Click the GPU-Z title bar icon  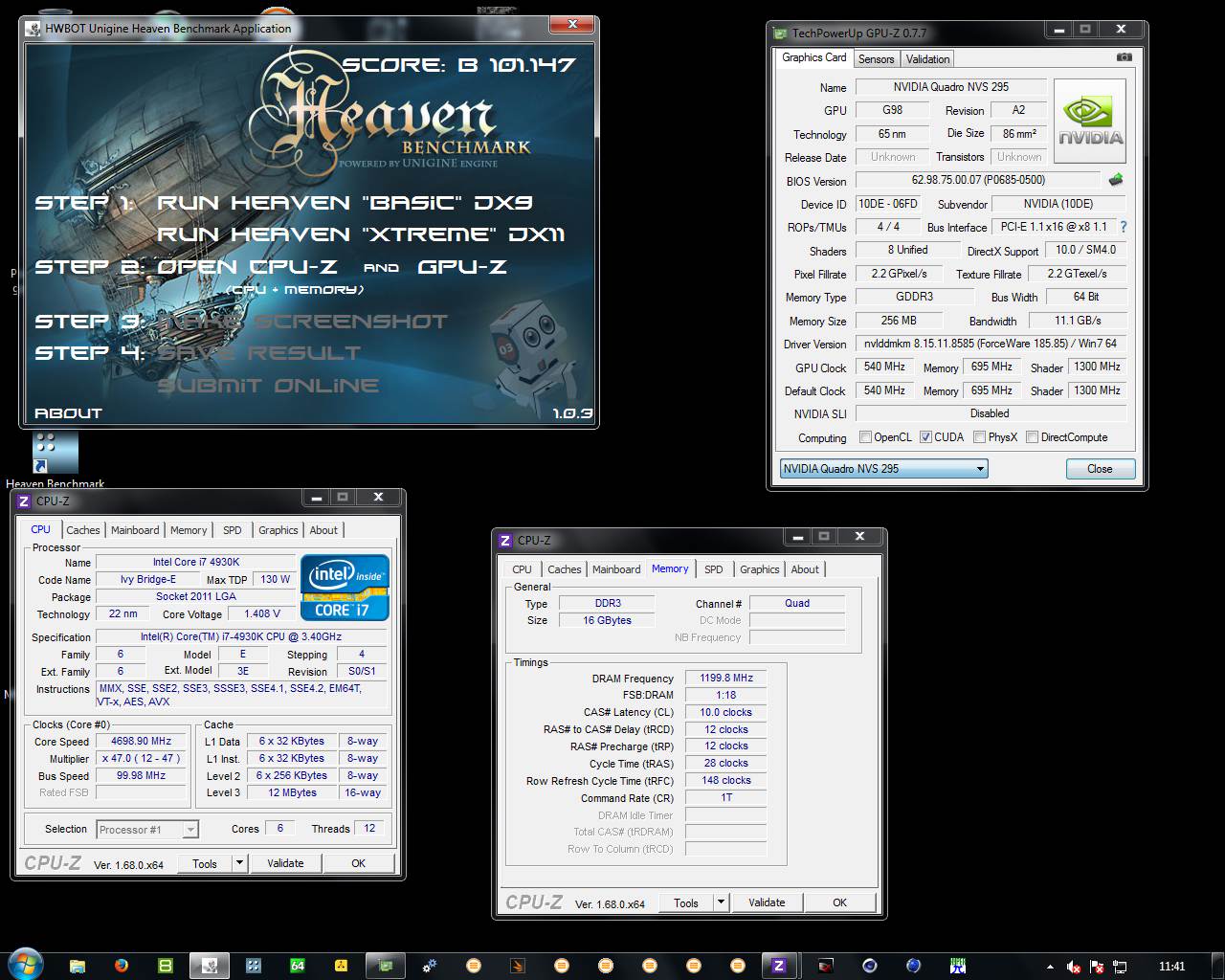(x=781, y=33)
